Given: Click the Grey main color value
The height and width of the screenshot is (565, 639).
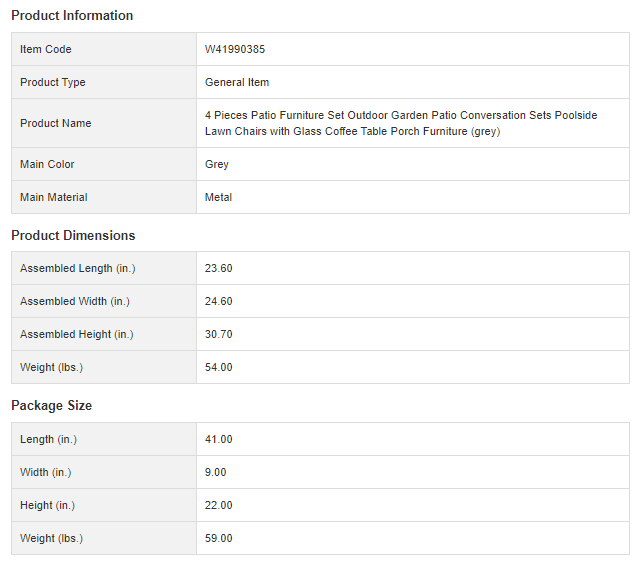Looking at the screenshot, I should coord(217,165).
